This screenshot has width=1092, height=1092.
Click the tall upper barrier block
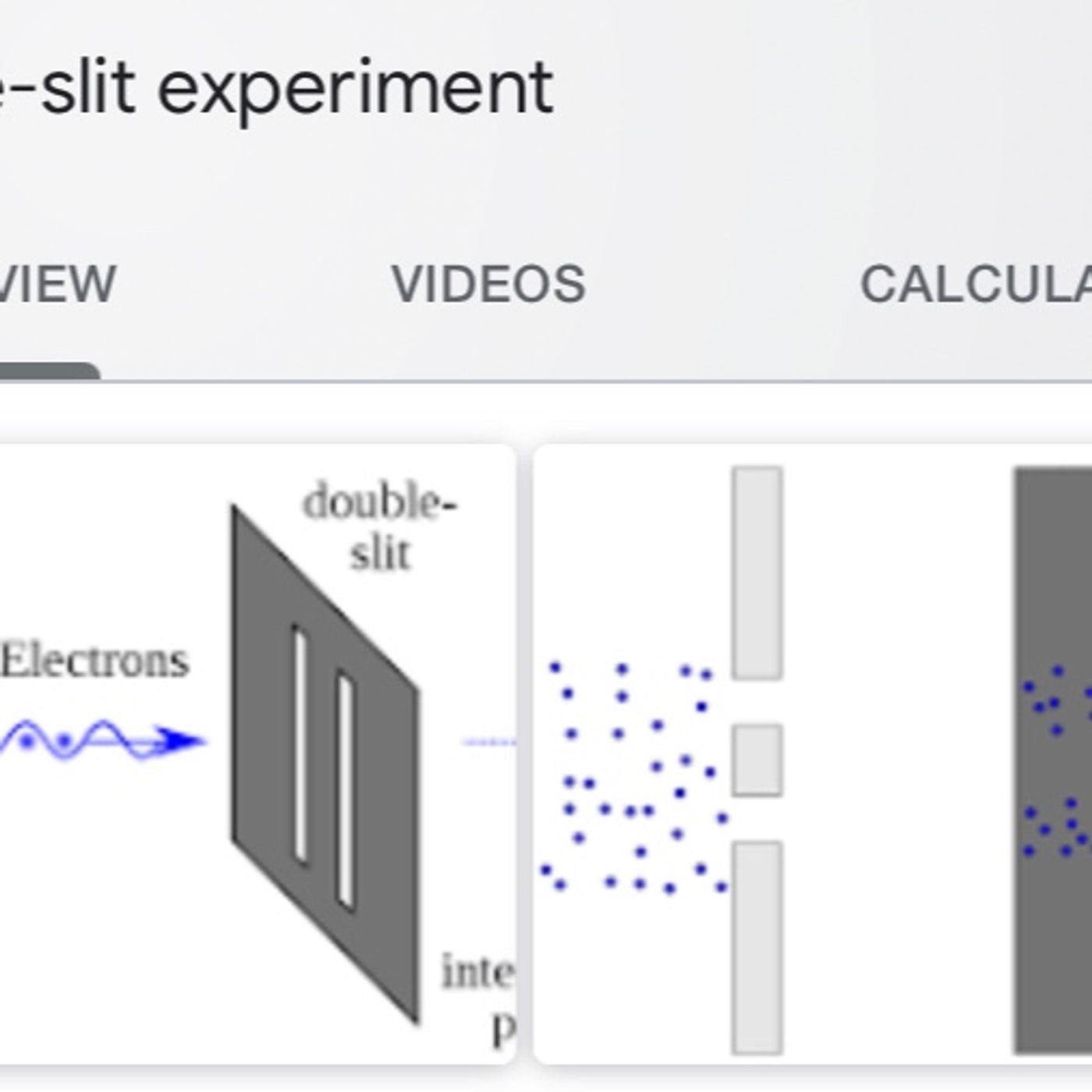click(x=757, y=573)
